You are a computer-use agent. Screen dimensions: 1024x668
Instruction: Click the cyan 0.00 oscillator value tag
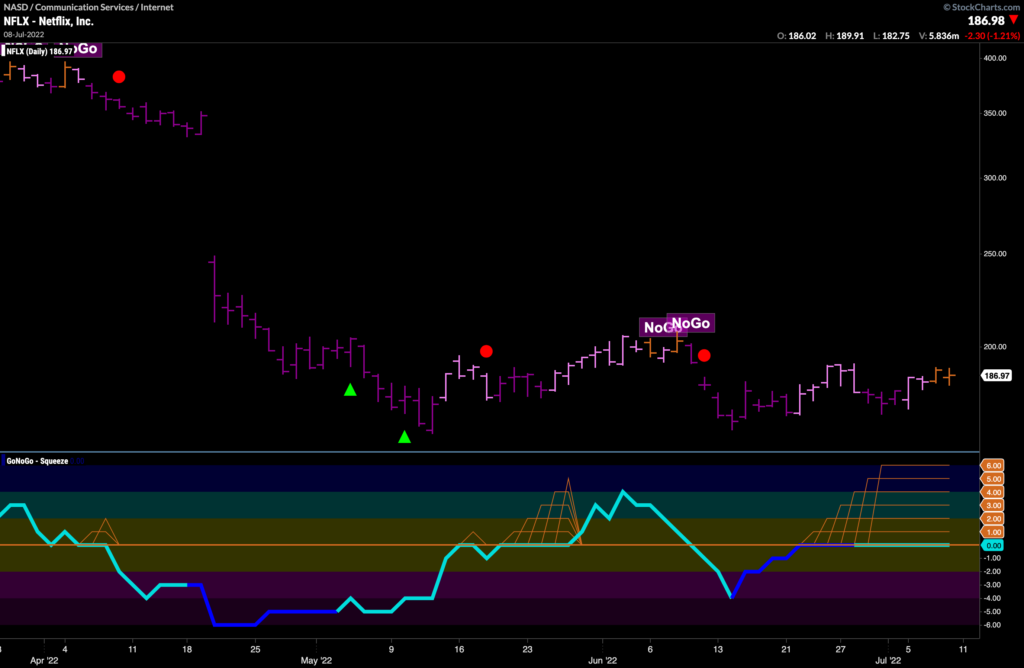(x=993, y=545)
